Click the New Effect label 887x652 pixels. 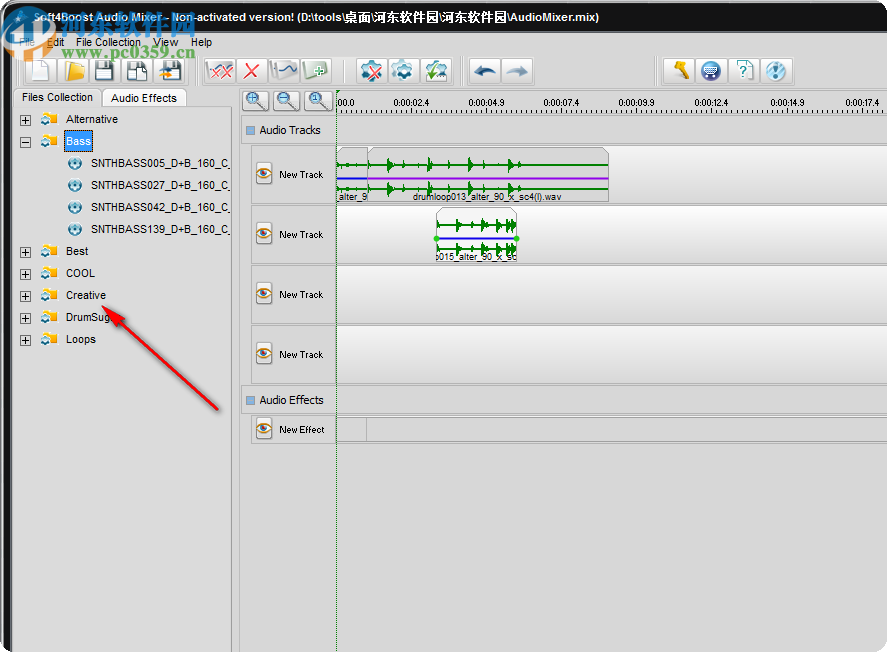point(302,430)
